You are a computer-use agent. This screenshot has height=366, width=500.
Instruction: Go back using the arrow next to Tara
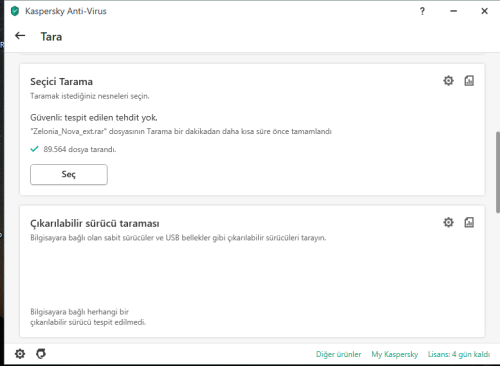coord(20,36)
